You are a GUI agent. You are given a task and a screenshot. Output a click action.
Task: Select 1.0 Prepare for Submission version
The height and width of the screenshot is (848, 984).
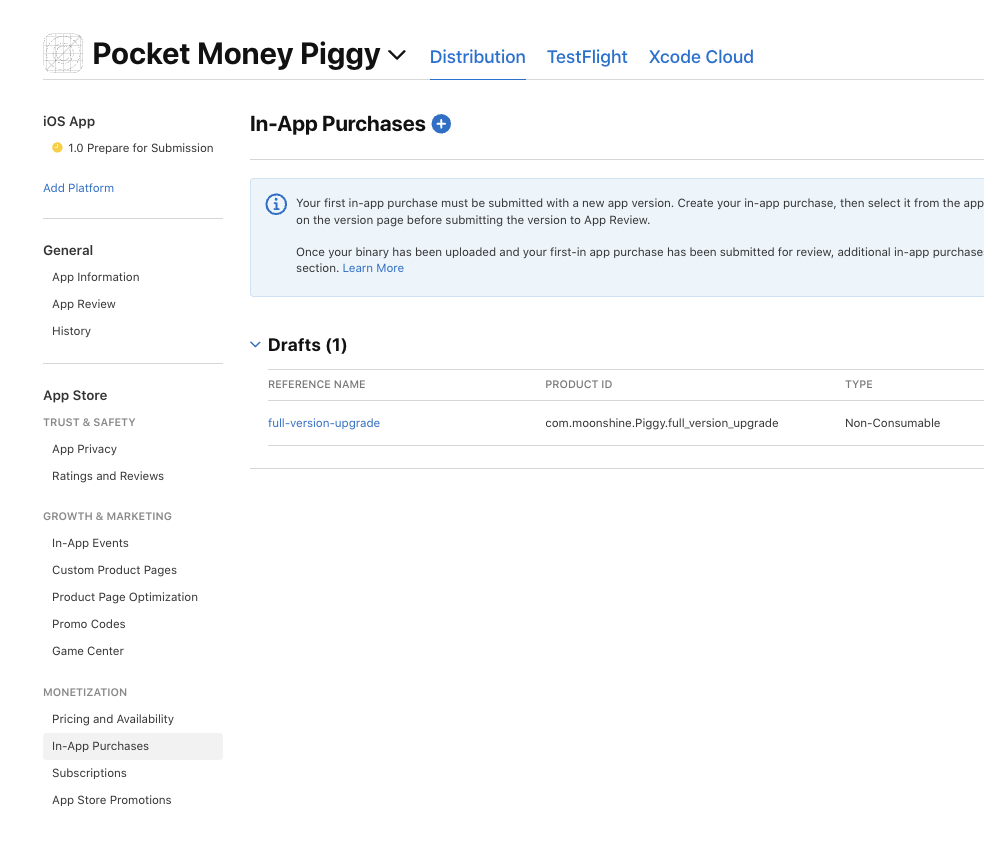point(140,148)
